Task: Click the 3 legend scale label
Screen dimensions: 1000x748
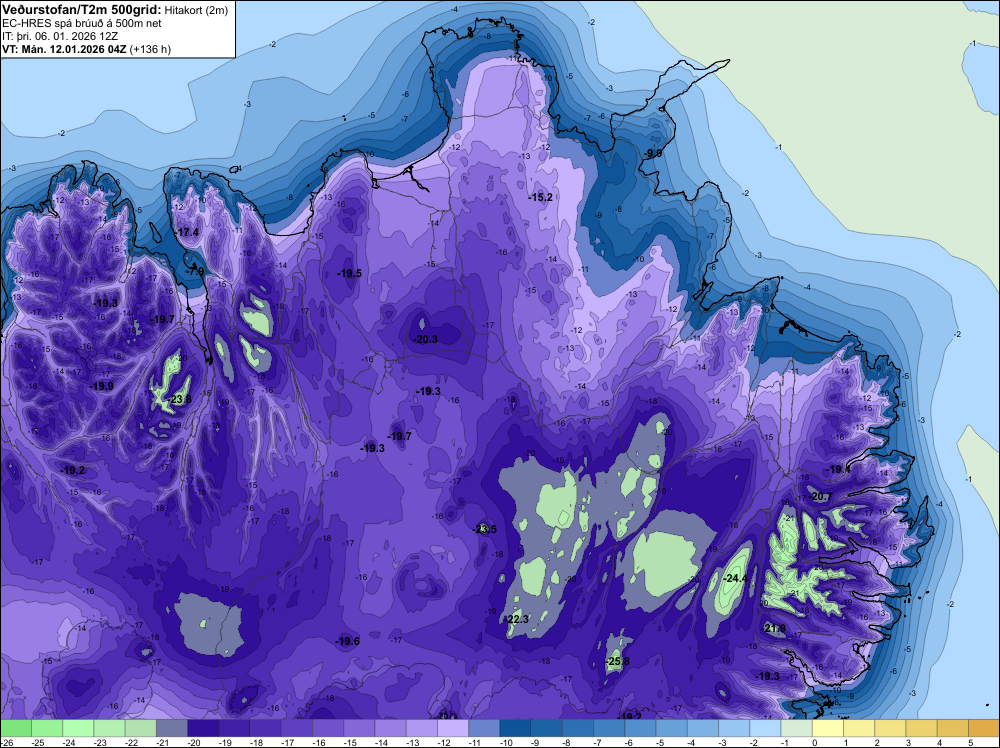Action: pyautogui.click(x=909, y=742)
